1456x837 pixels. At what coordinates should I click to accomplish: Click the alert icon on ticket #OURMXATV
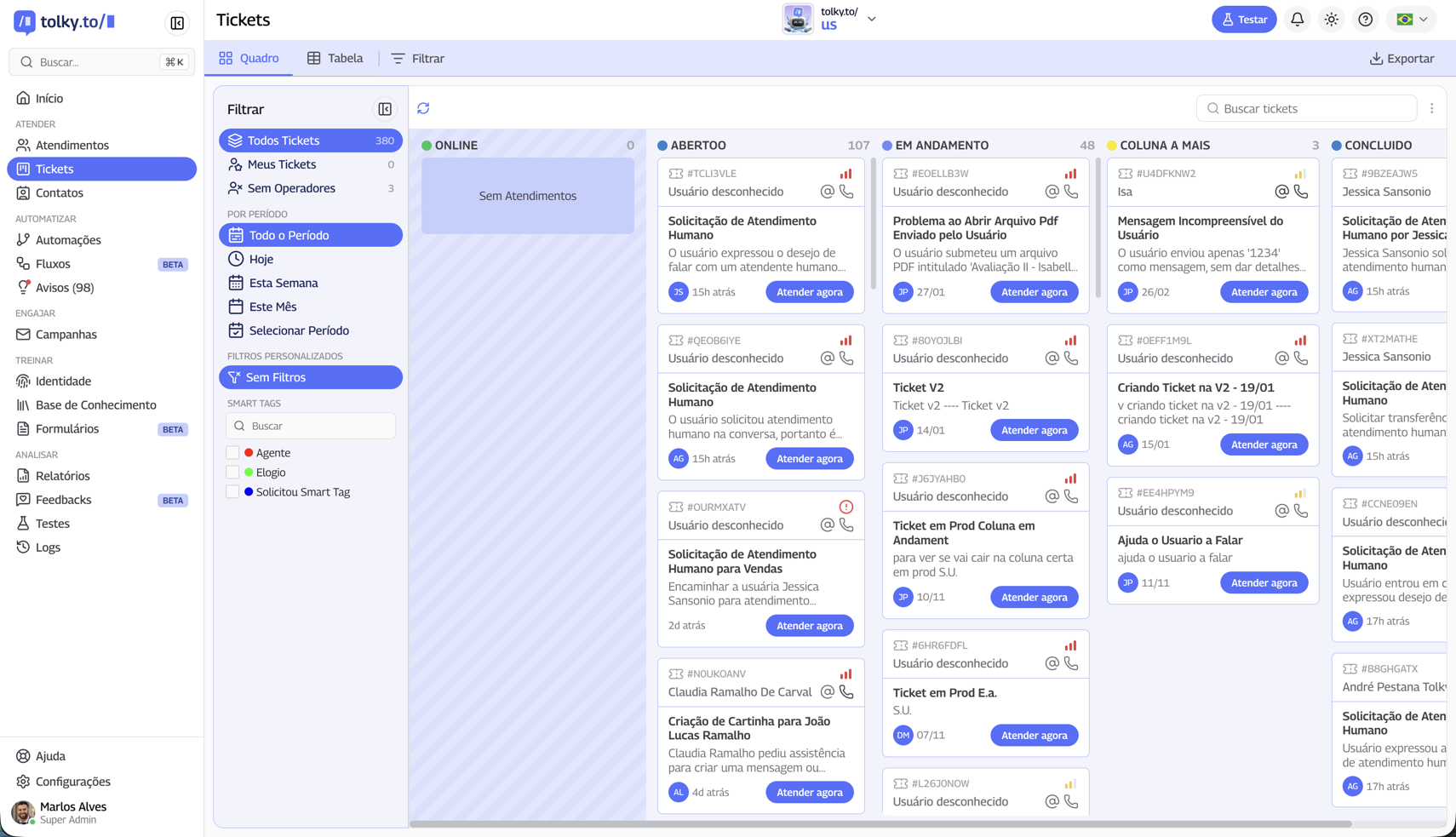coord(846,507)
